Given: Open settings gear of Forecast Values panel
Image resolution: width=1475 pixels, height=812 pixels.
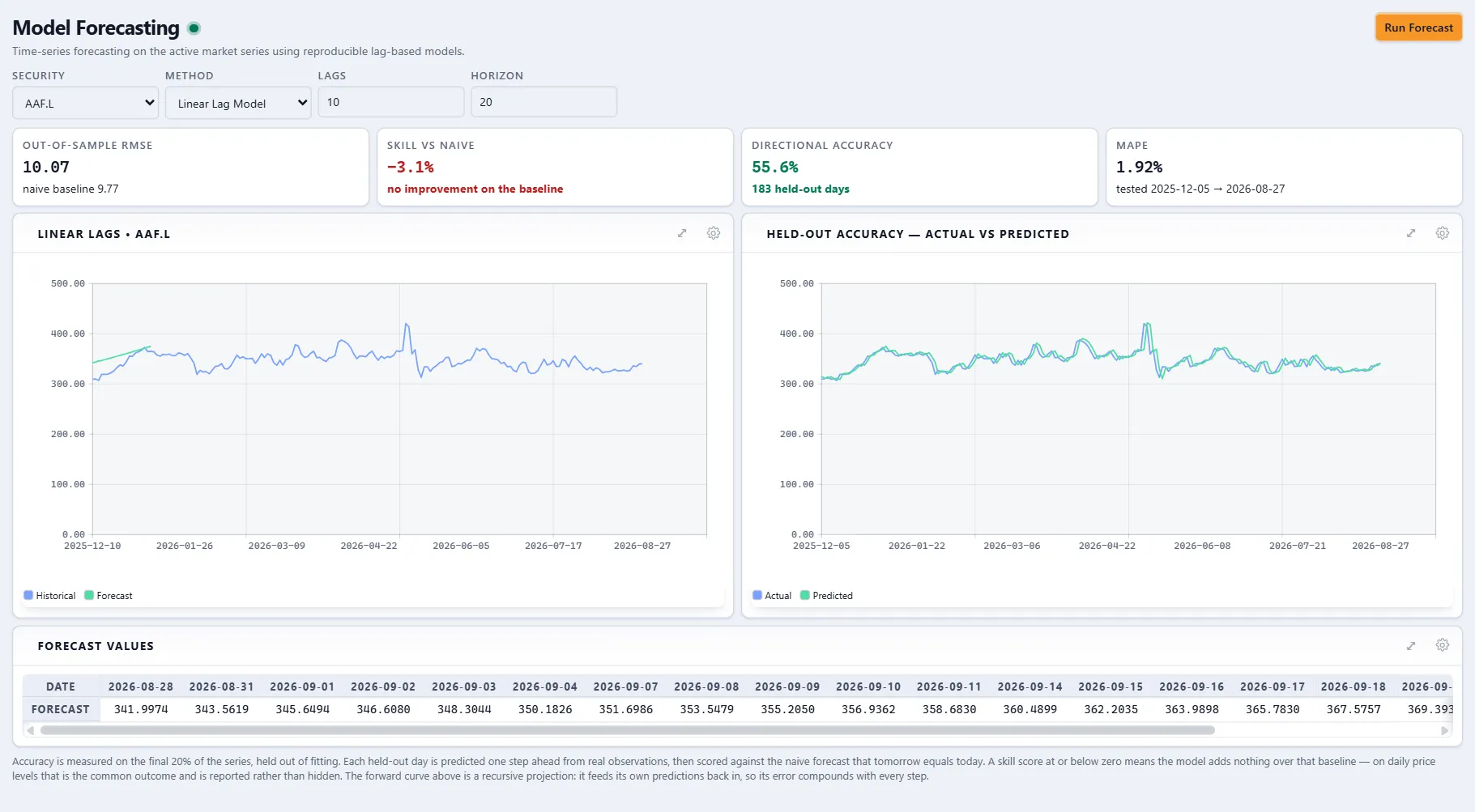Looking at the screenshot, I should pyautogui.click(x=1443, y=645).
